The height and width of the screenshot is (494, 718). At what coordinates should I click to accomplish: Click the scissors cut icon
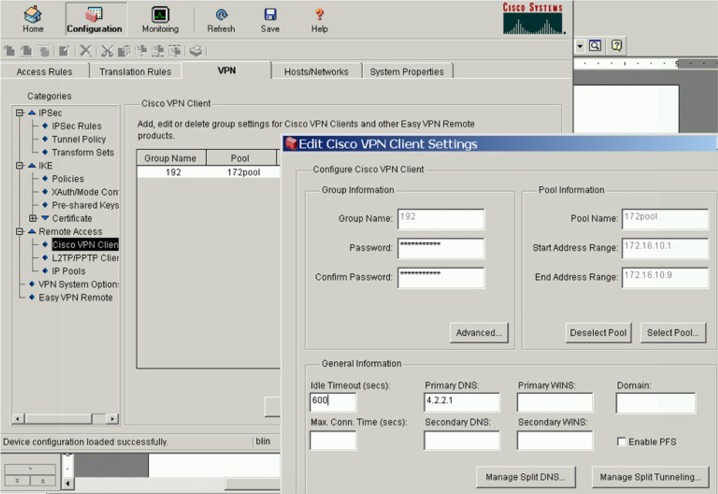[107, 51]
